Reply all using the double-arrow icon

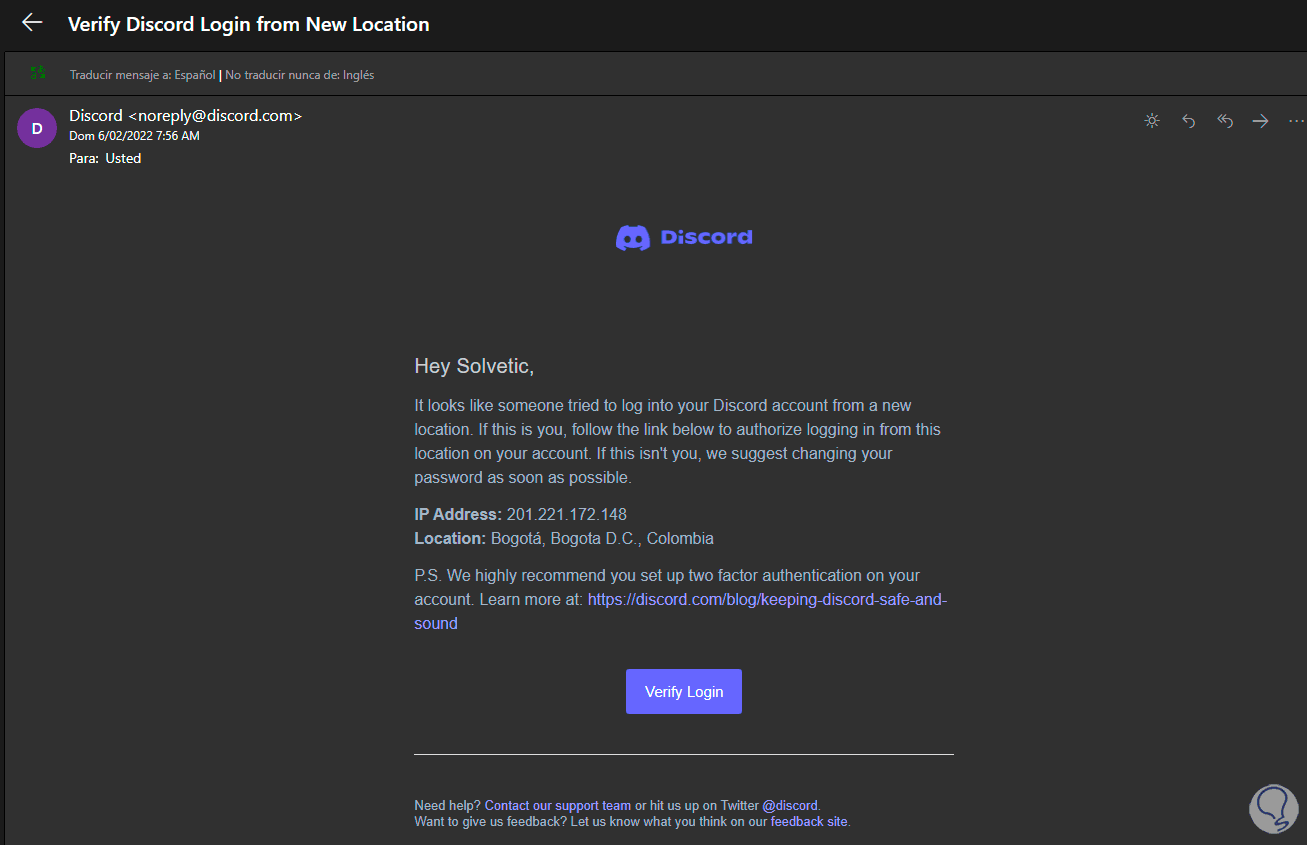(x=1224, y=121)
